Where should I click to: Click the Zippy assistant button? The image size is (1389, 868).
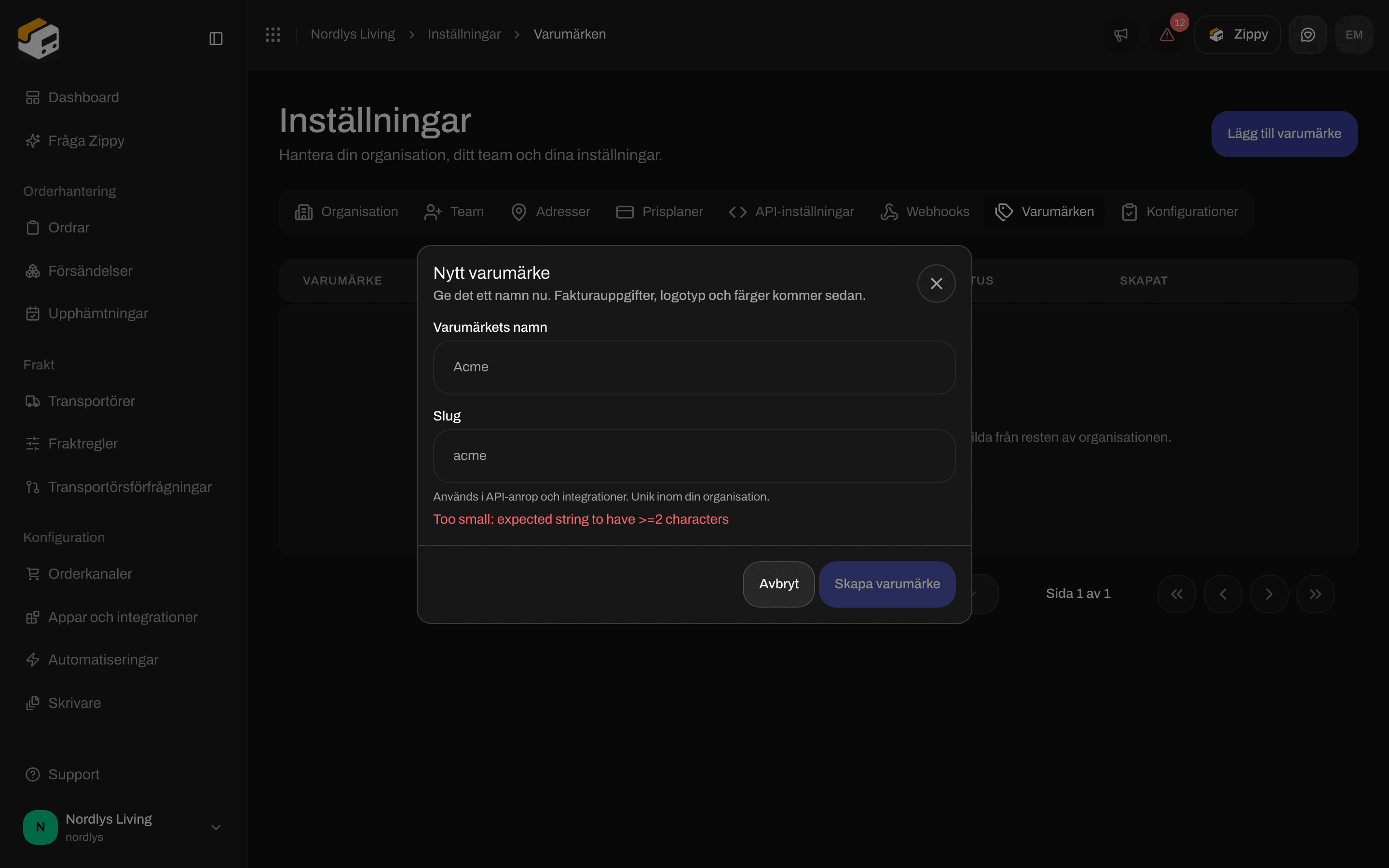click(x=1238, y=35)
